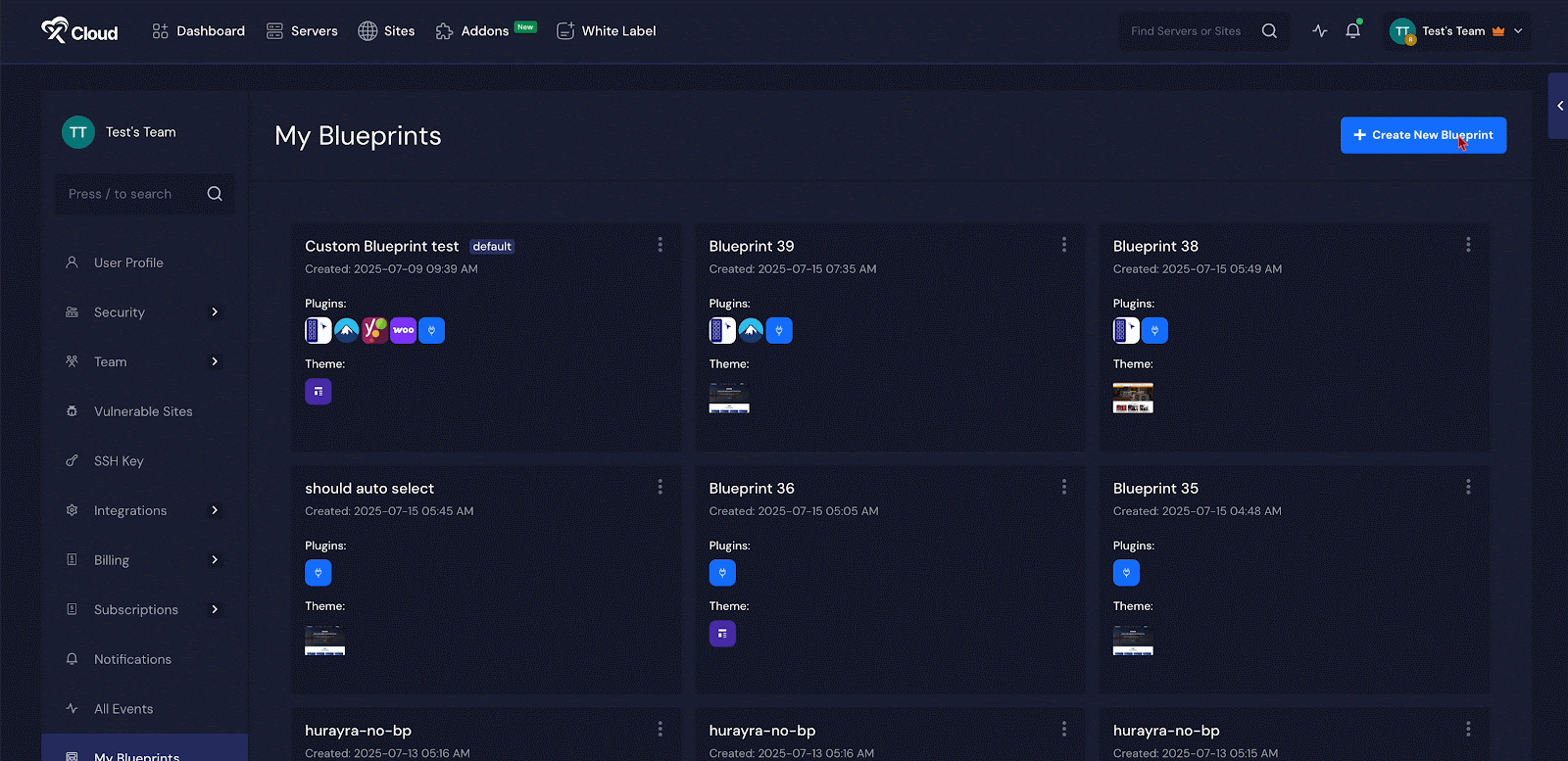Image resolution: width=1568 pixels, height=761 pixels.
Task: Open the three-dot menu for Blueprint 39
Action: (x=1064, y=245)
